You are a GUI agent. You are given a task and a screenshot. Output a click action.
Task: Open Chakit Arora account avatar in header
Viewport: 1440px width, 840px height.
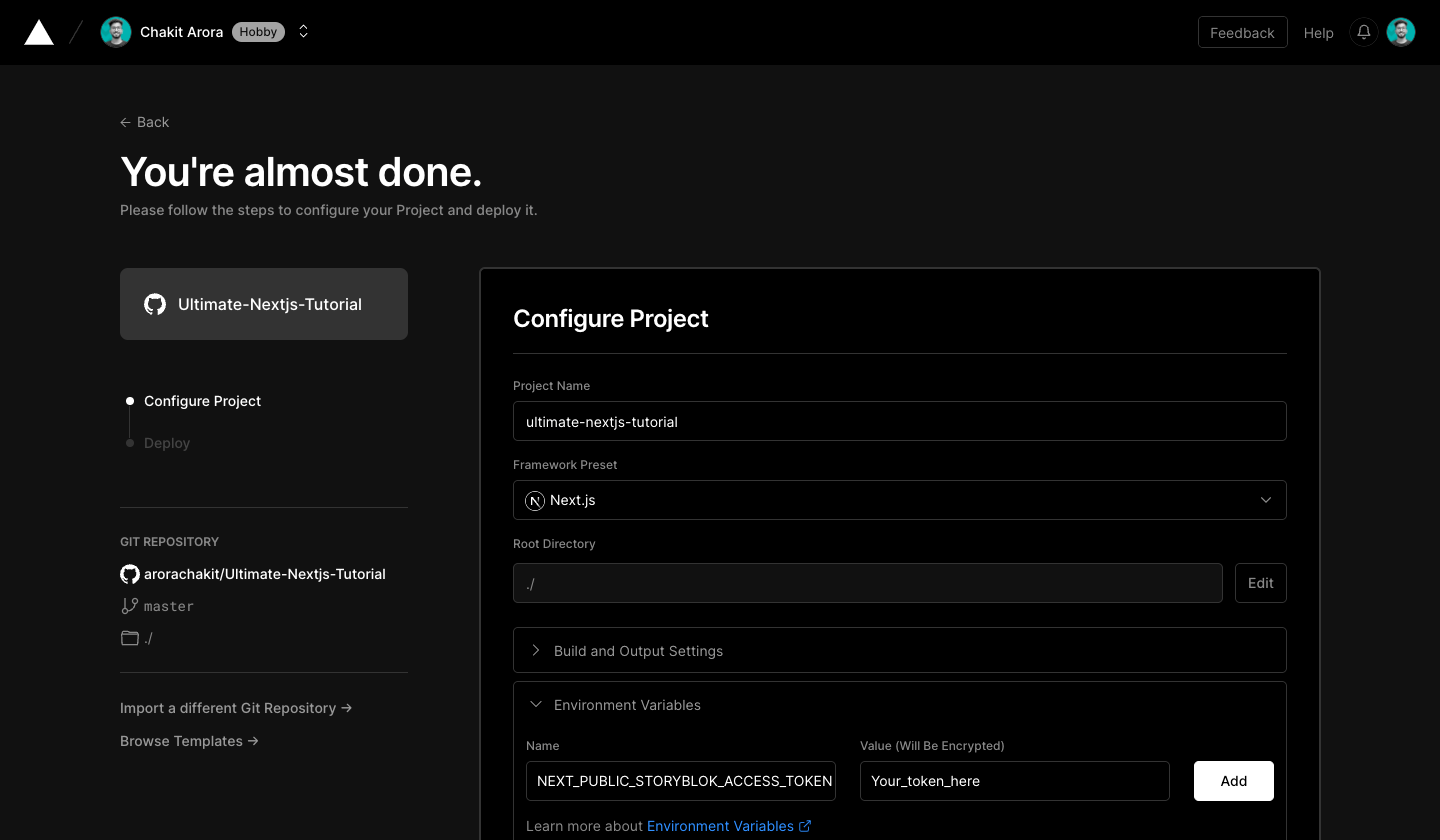click(116, 32)
